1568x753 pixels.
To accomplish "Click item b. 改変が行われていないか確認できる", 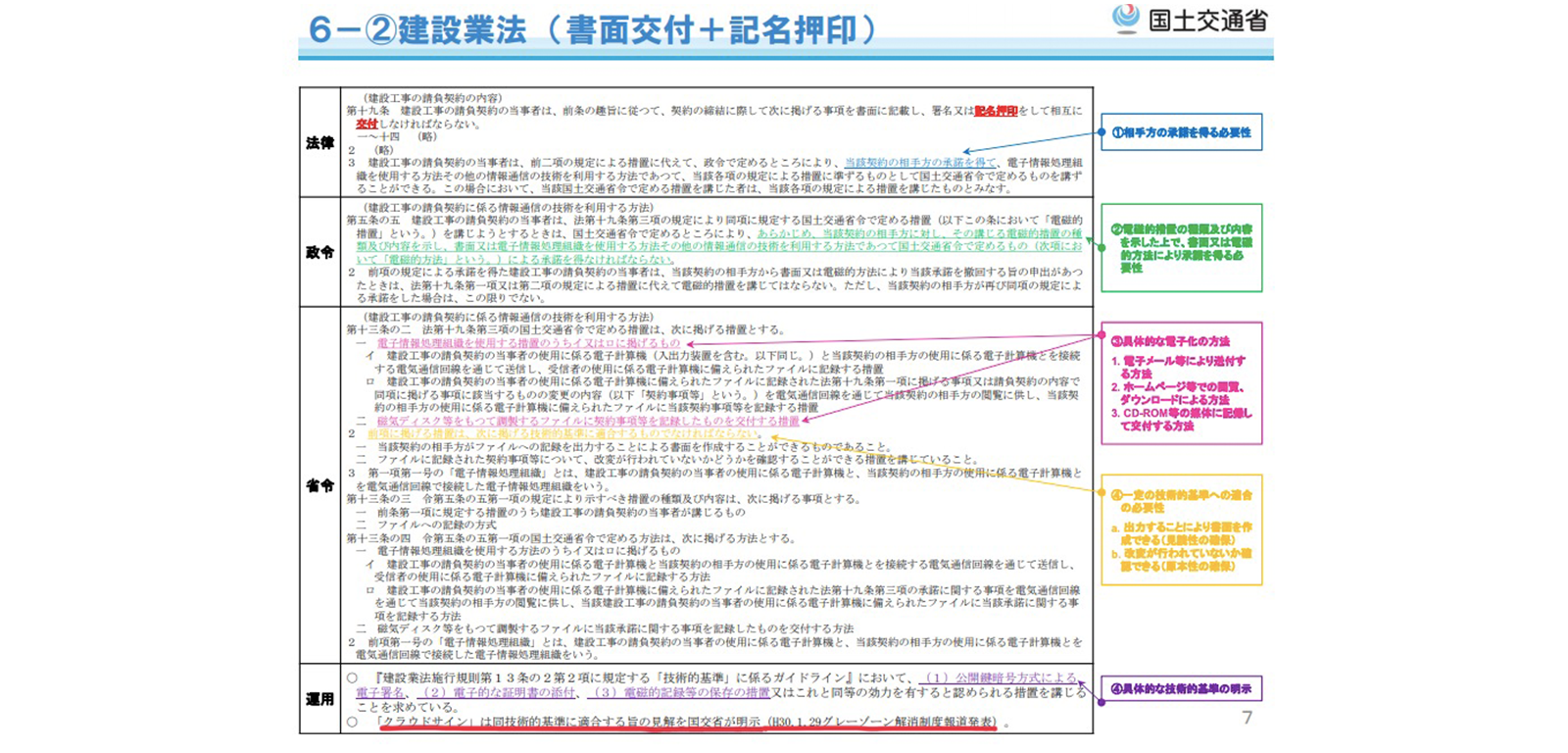I will [x=1181, y=560].
